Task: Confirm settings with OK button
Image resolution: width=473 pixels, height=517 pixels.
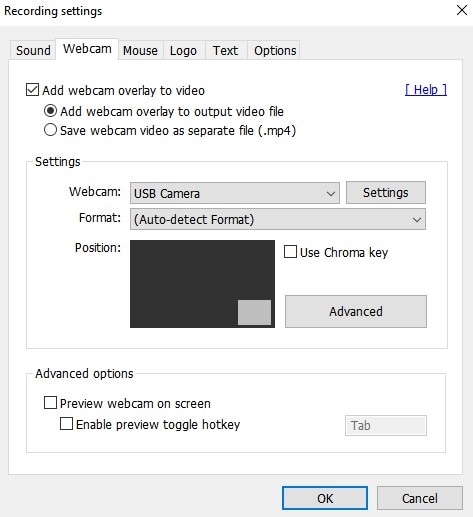Action: tap(325, 498)
